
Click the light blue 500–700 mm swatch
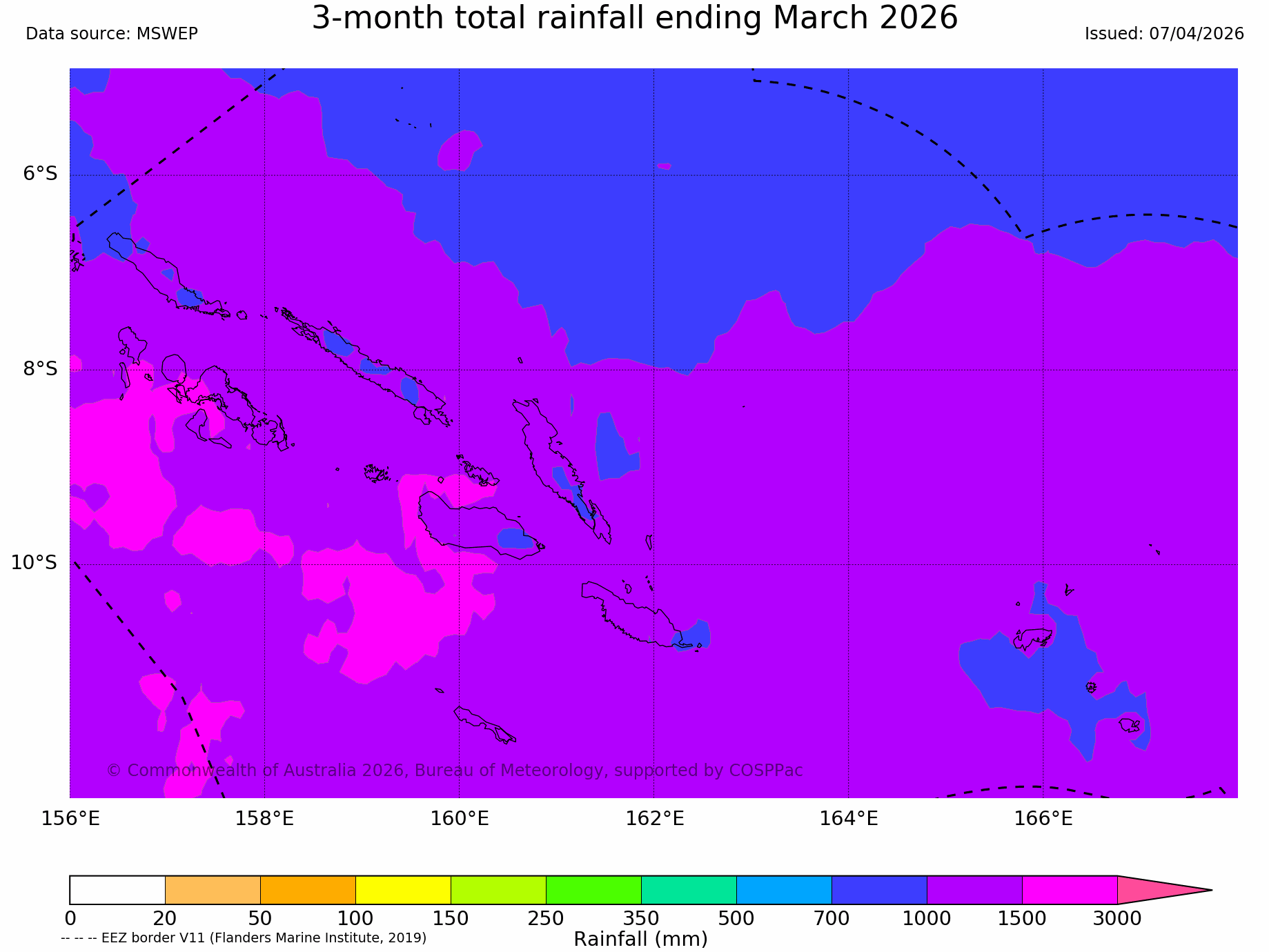tap(784, 890)
